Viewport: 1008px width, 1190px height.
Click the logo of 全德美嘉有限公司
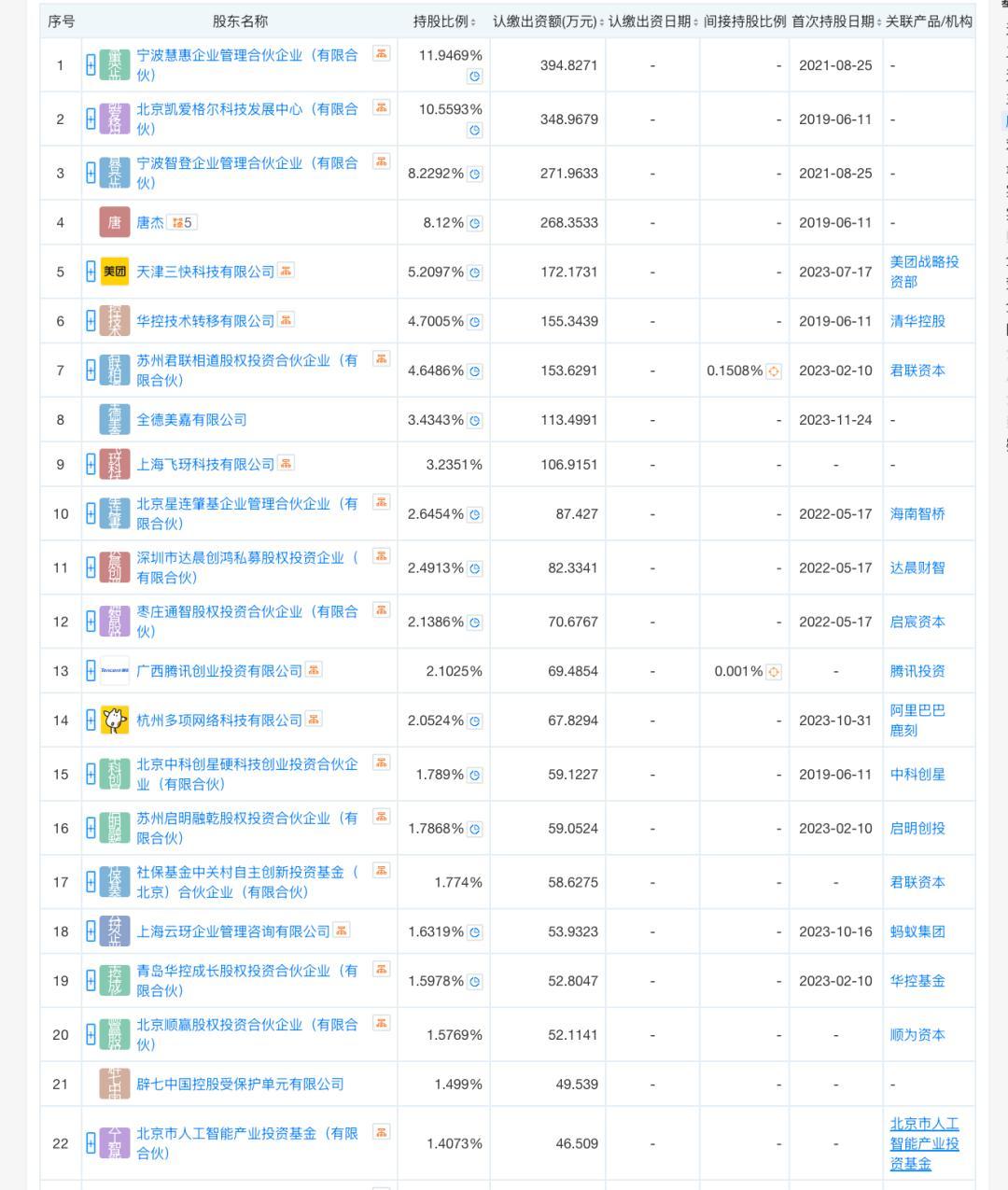115,420
